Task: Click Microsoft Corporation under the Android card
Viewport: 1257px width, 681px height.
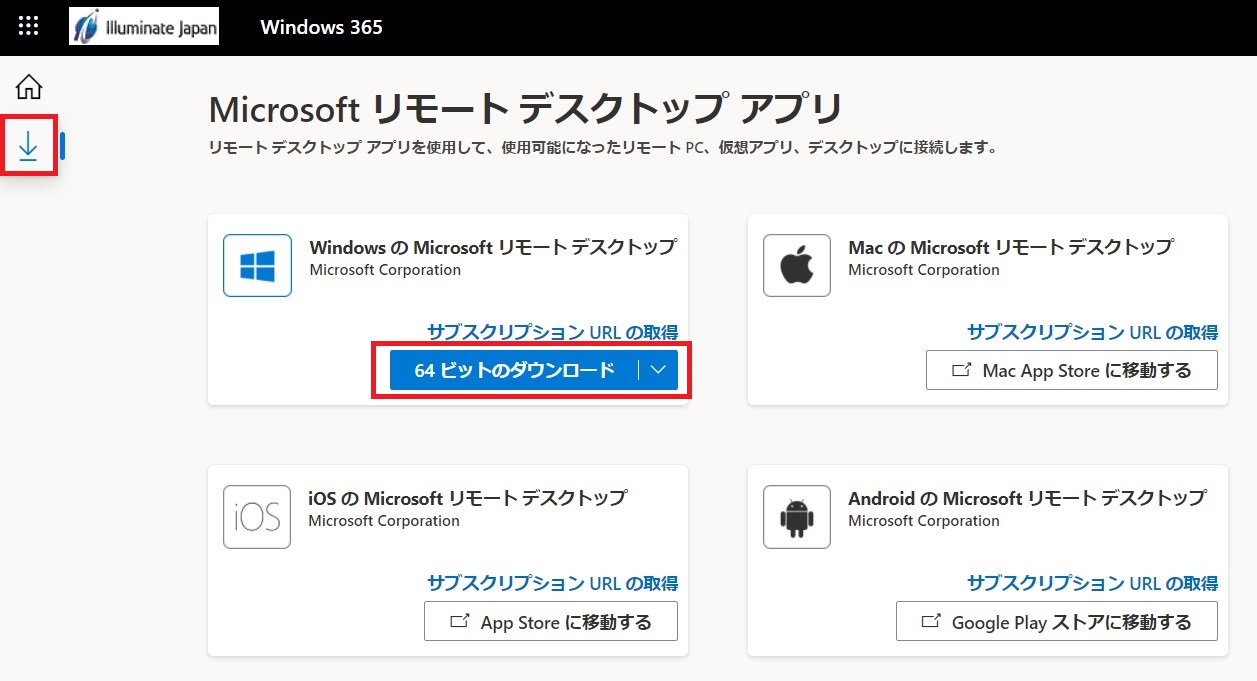Action: pyautogui.click(x=924, y=521)
